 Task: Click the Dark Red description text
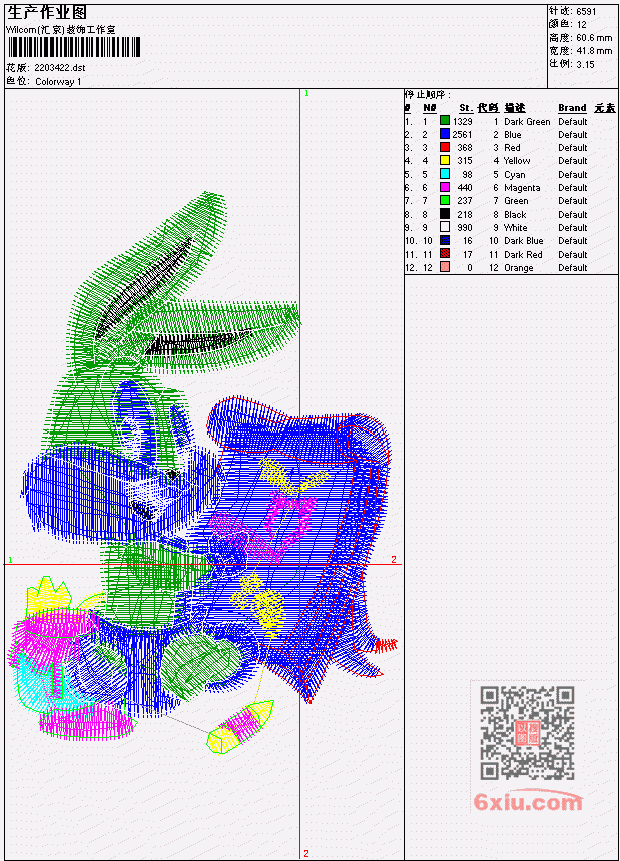tap(523, 254)
